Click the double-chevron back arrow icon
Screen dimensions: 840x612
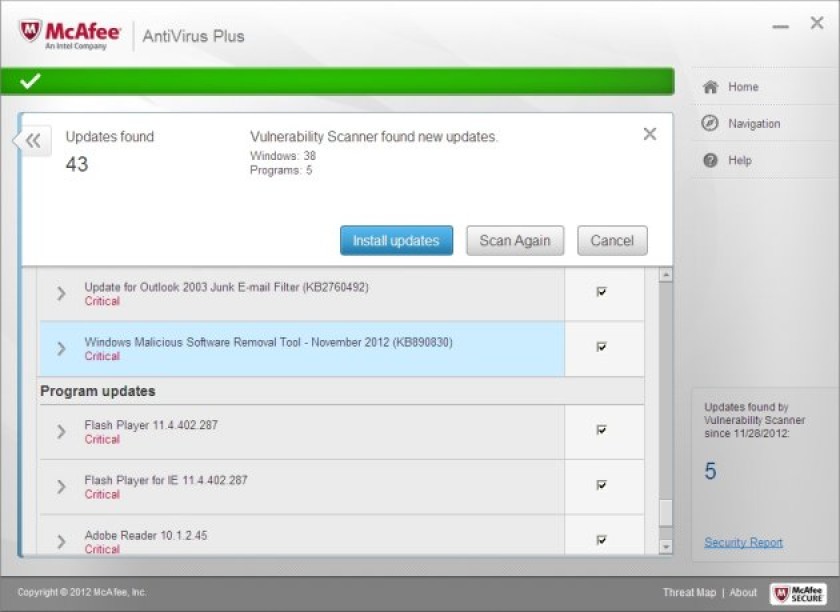[33, 141]
